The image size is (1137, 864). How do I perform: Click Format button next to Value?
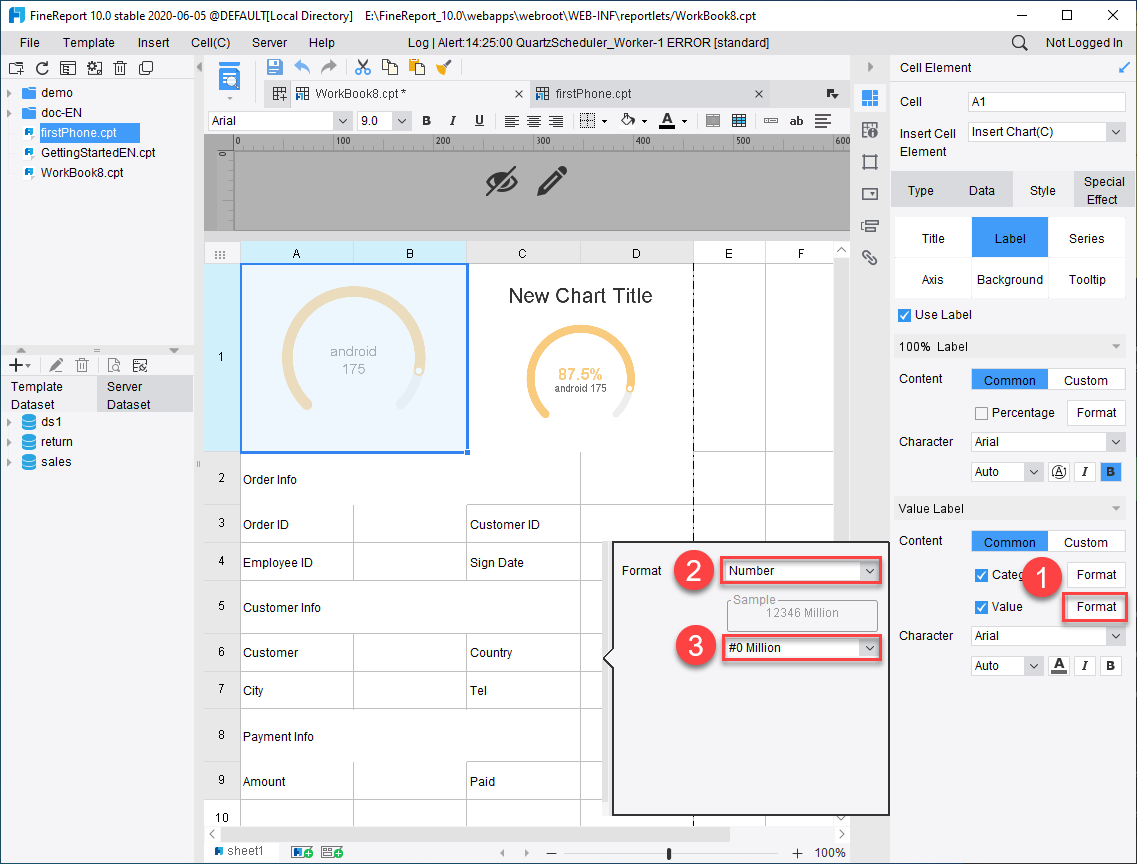tap(1096, 607)
